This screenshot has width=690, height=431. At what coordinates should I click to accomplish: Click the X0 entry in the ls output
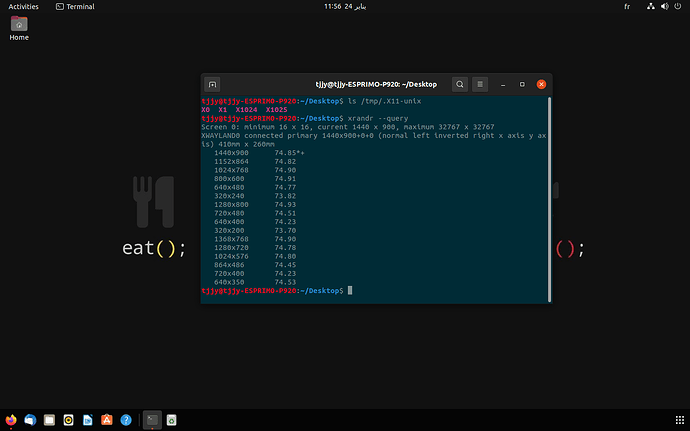pos(206,110)
